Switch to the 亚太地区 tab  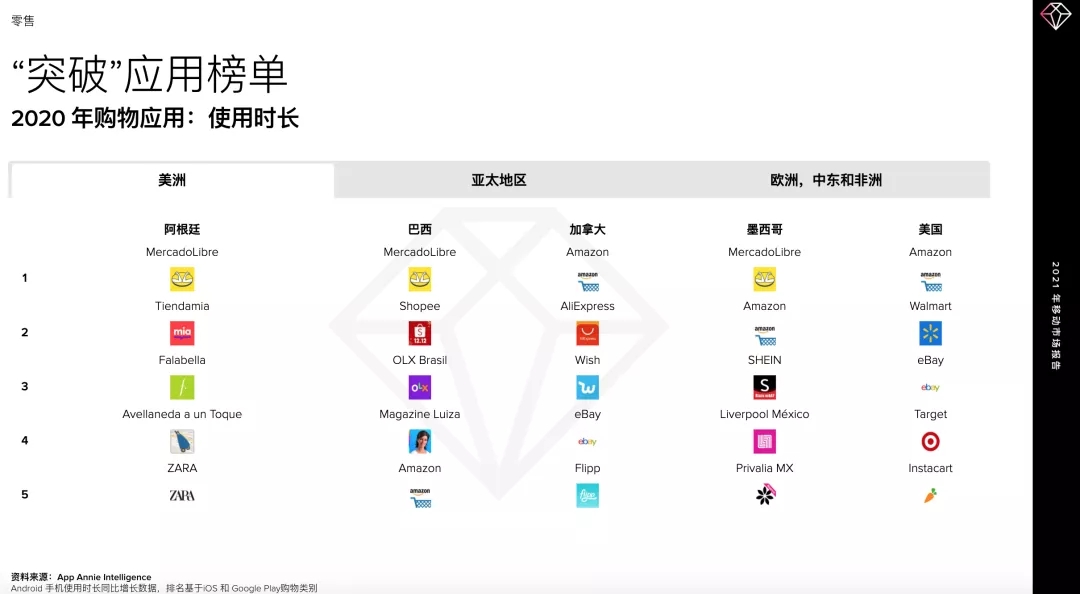(499, 181)
